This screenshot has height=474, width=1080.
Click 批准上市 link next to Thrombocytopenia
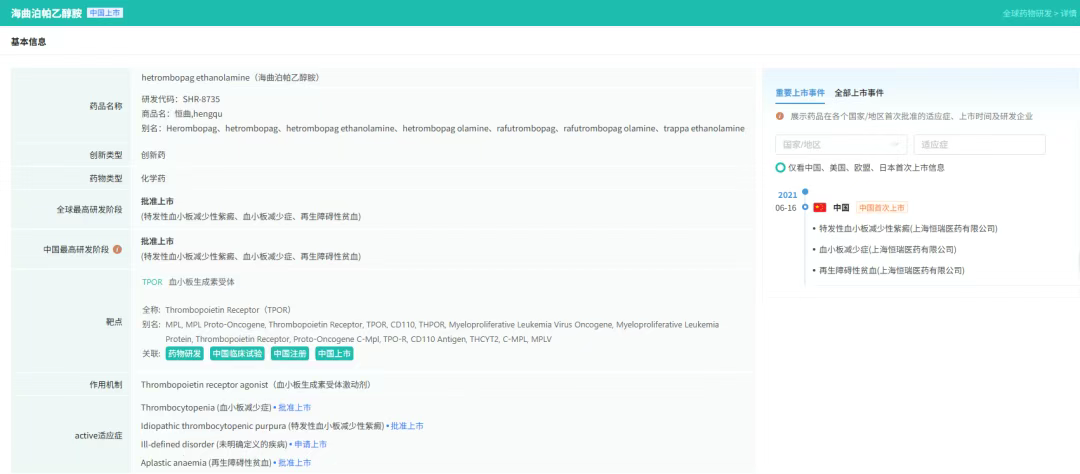click(x=294, y=408)
